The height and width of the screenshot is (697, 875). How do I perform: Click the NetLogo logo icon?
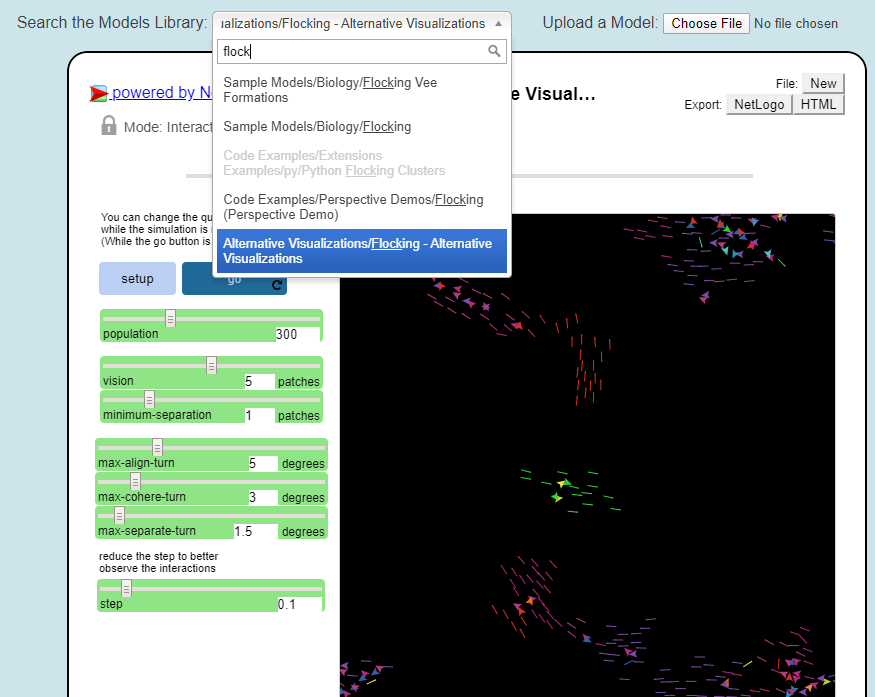click(x=99, y=94)
